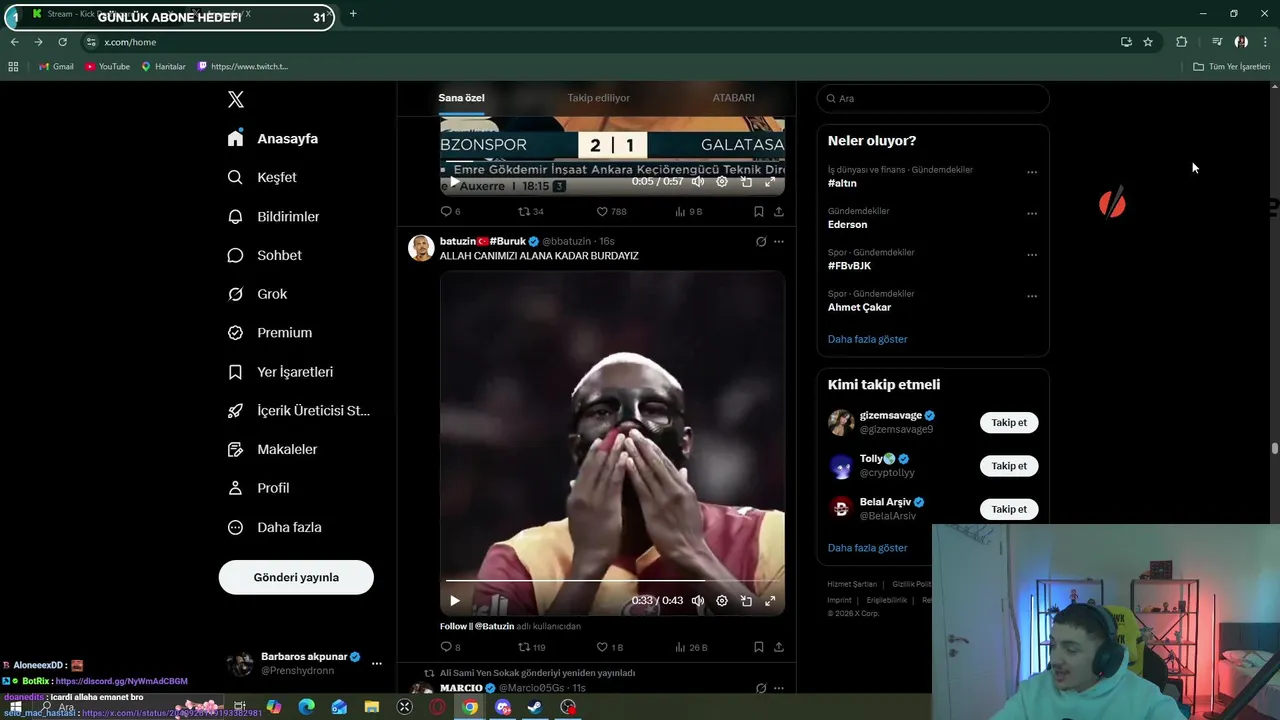Show more trends under Neler oluyor
Screen dimensions: 1280x720
pyautogui.click(x=867, y=339)
